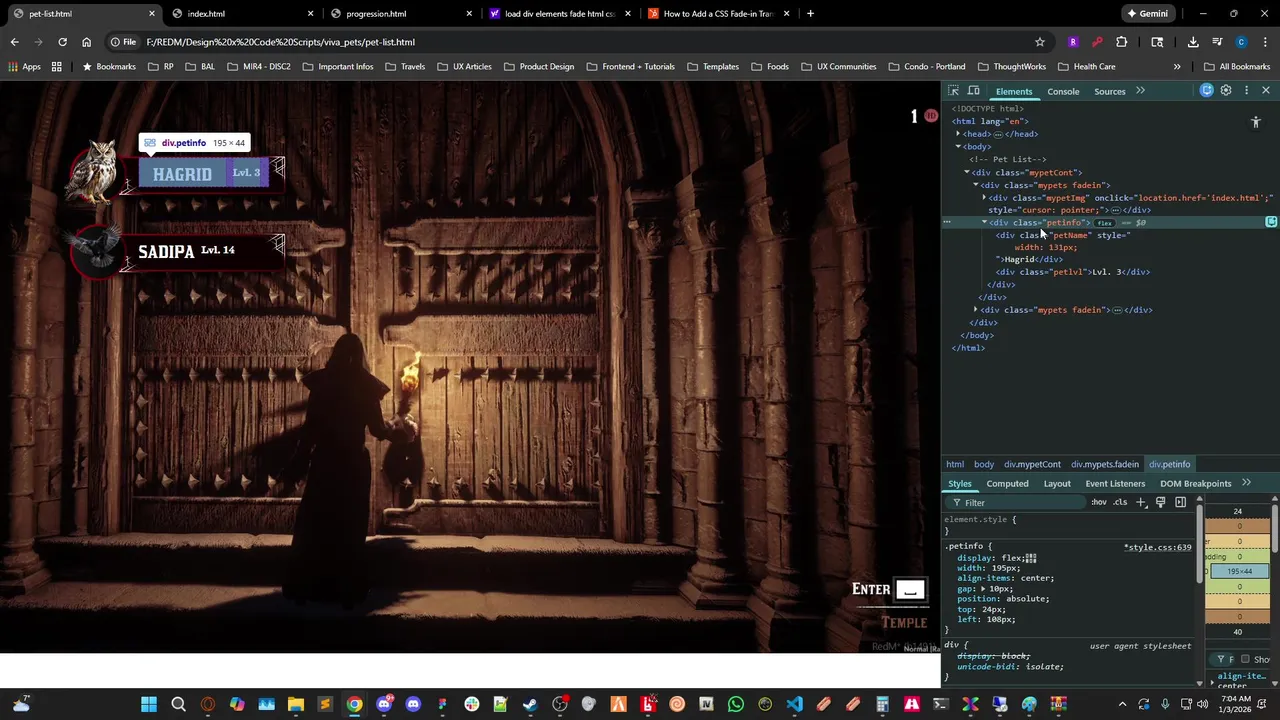Select div.mypetCont in the breadcrumb

pyautogui.click(x=1032, y=465)
